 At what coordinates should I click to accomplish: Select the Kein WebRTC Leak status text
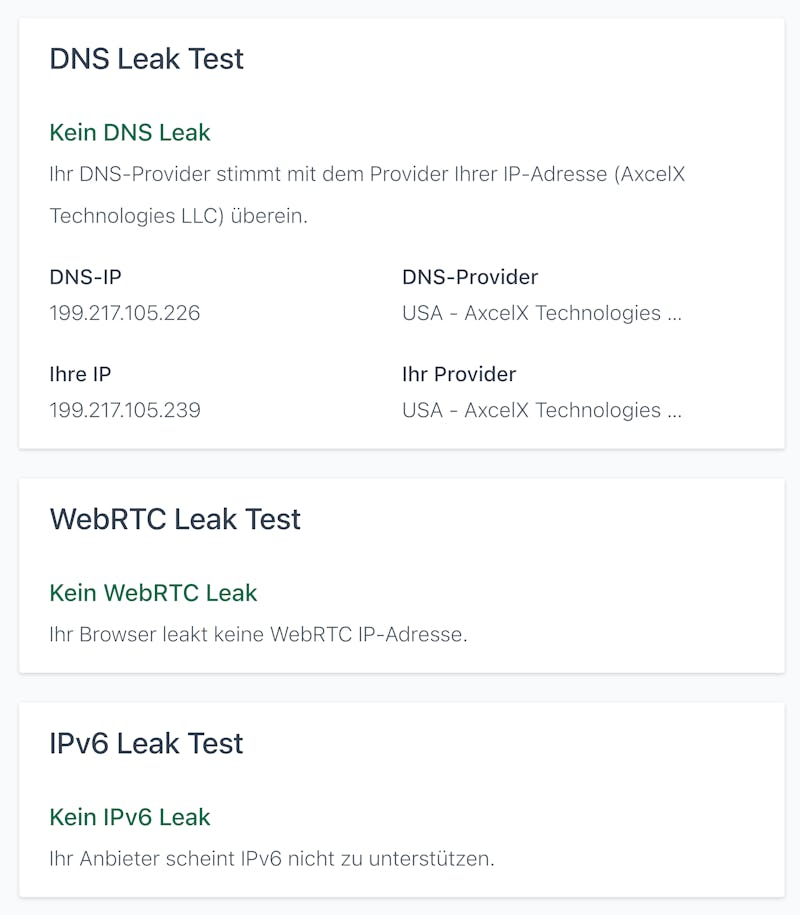[153, 593]
